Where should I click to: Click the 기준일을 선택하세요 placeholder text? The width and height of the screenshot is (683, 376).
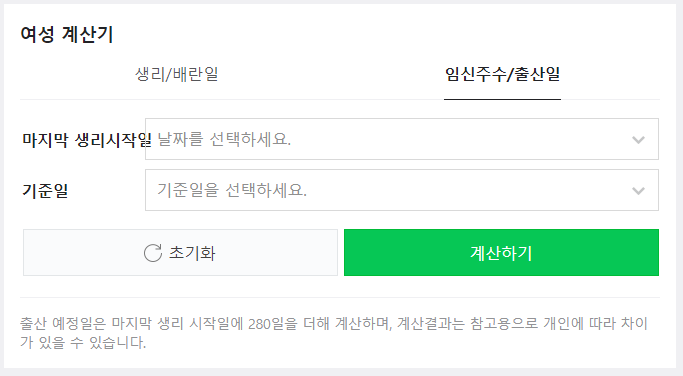point(232,190)
